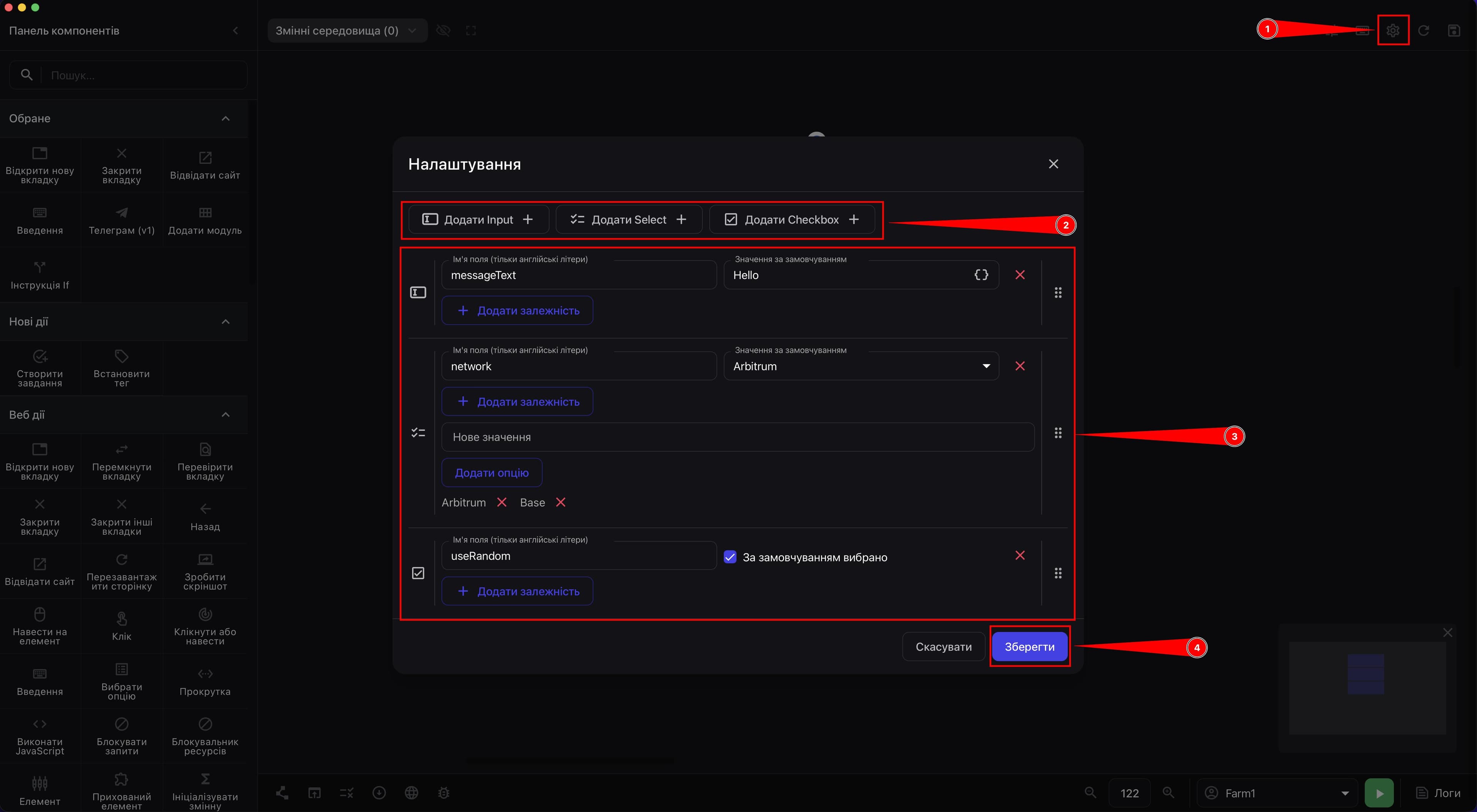The height and width of the screenshot is (812, 1477).
Task: Click Додати Select button
Action: point(629,220)
